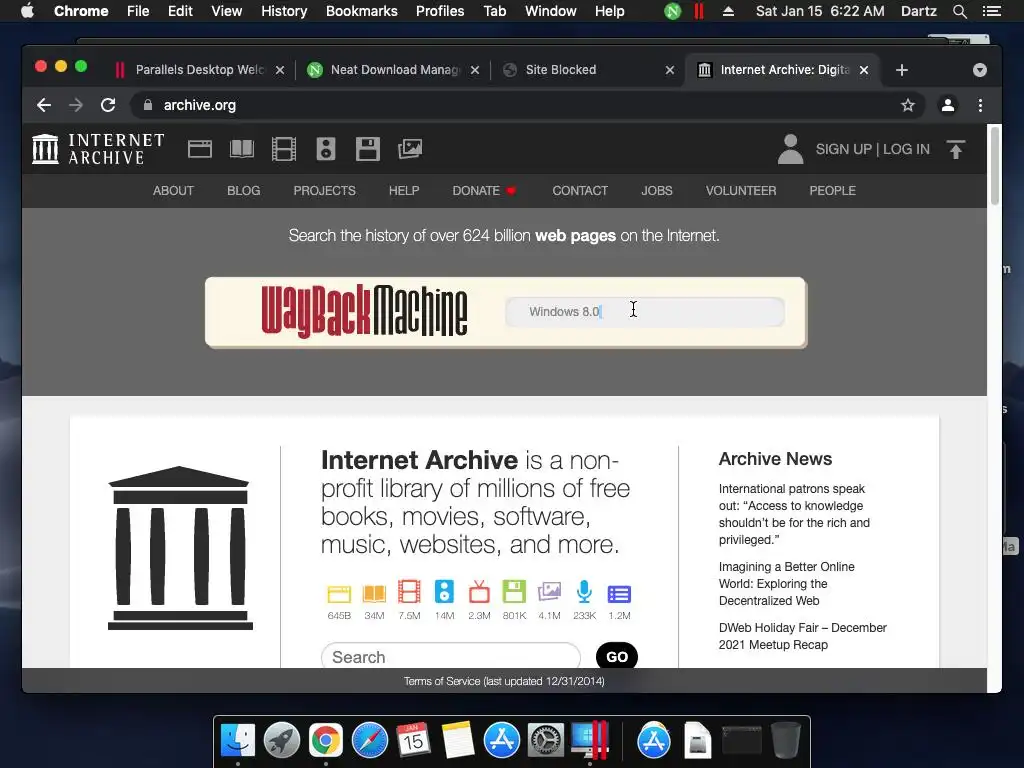1024x768 pixels.
Task: Select the red film icon labeled 7.5M
Action: coord(409,592)
